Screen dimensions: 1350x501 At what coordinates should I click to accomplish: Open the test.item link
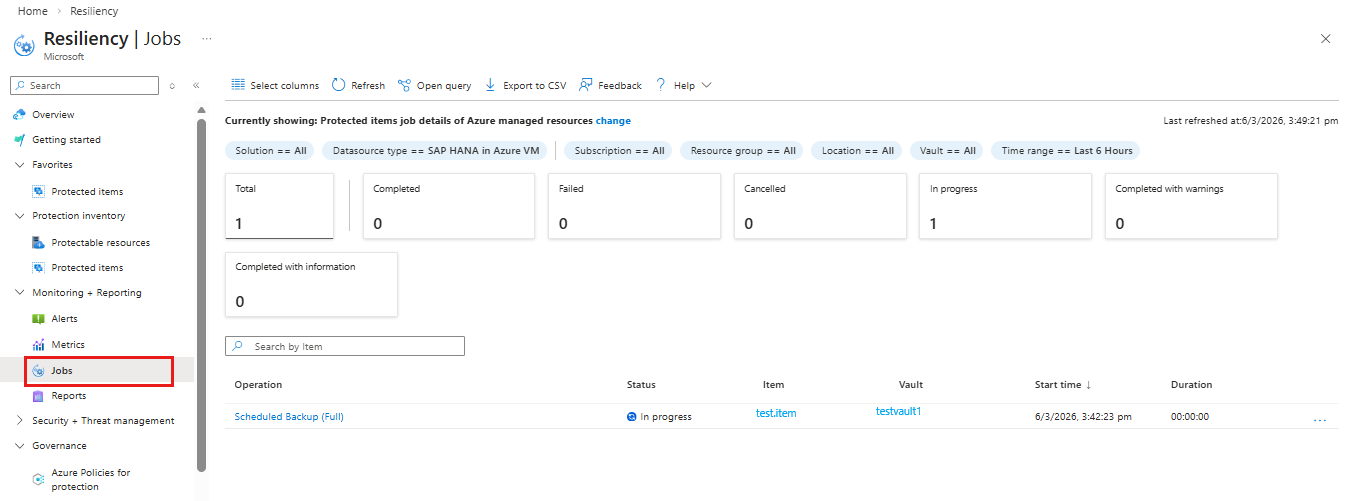(x=776, y=413)
